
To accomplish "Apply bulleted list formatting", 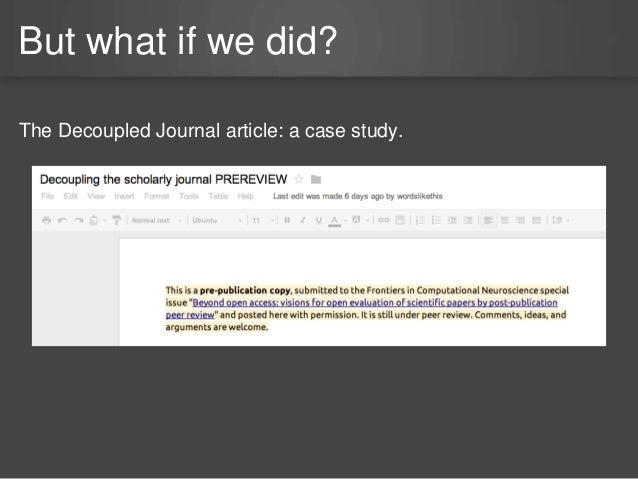I will [436, 220].
